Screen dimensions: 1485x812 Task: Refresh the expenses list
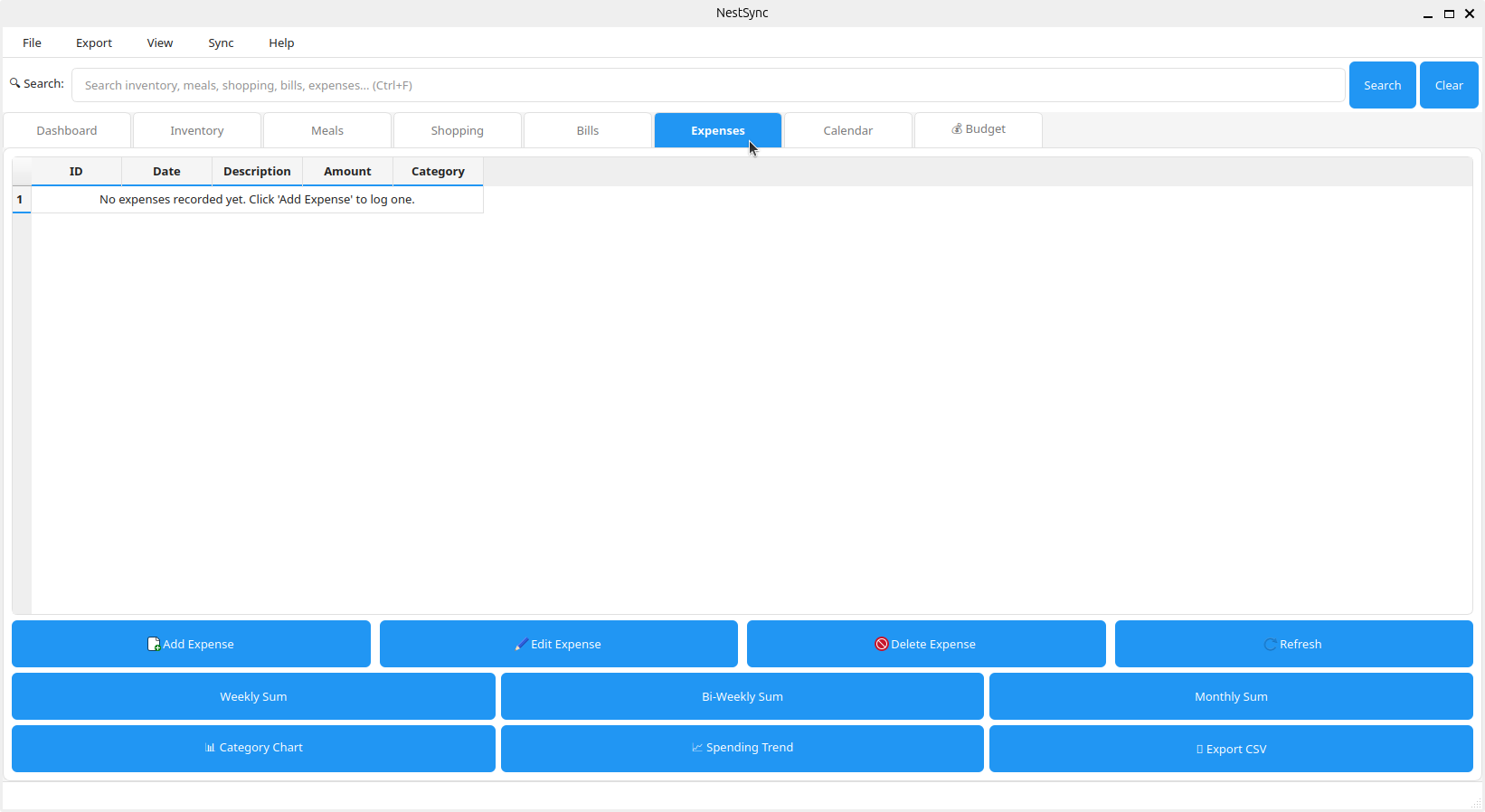[x=1293, y=644]
